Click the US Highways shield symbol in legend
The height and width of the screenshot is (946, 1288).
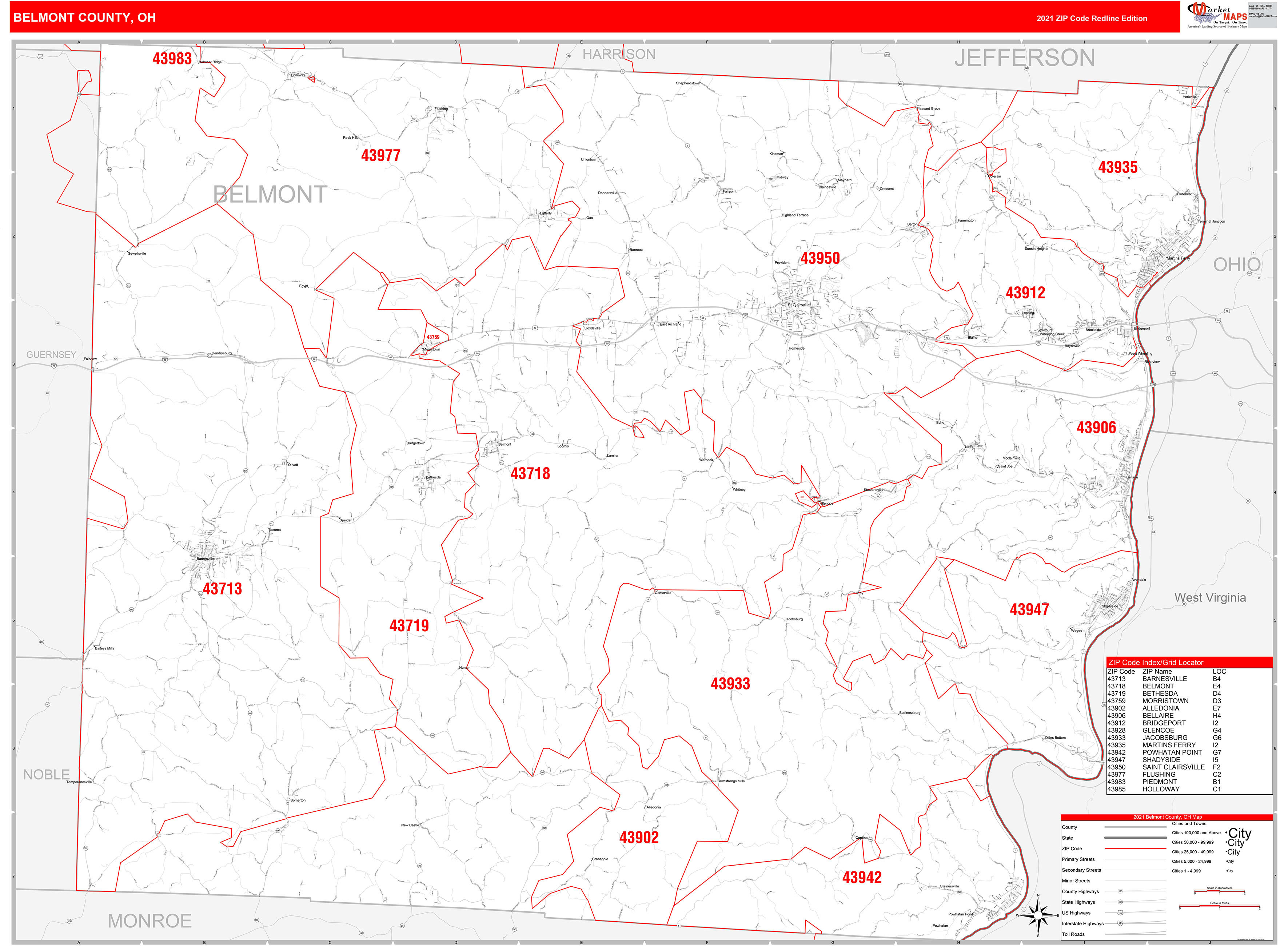[1120, 913]
